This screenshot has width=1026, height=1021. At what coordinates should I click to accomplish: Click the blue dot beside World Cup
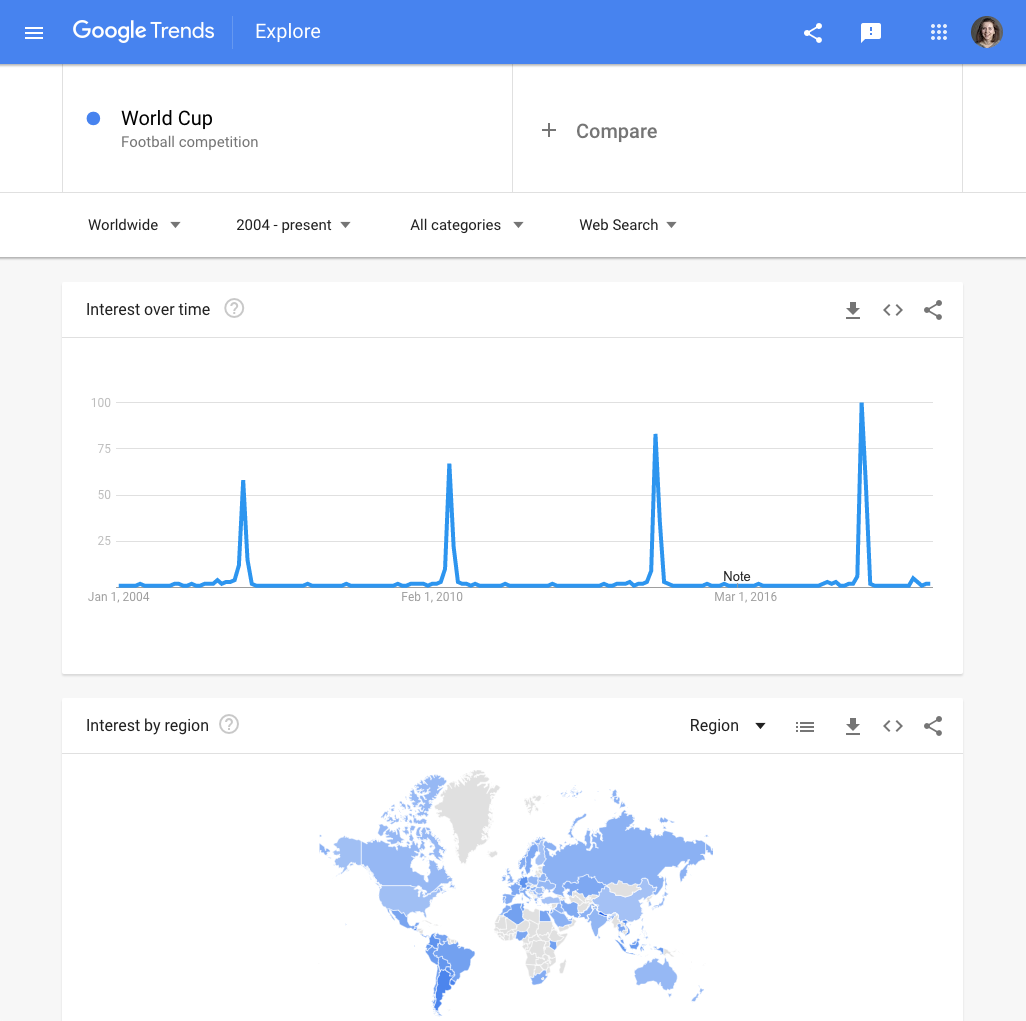94,118
